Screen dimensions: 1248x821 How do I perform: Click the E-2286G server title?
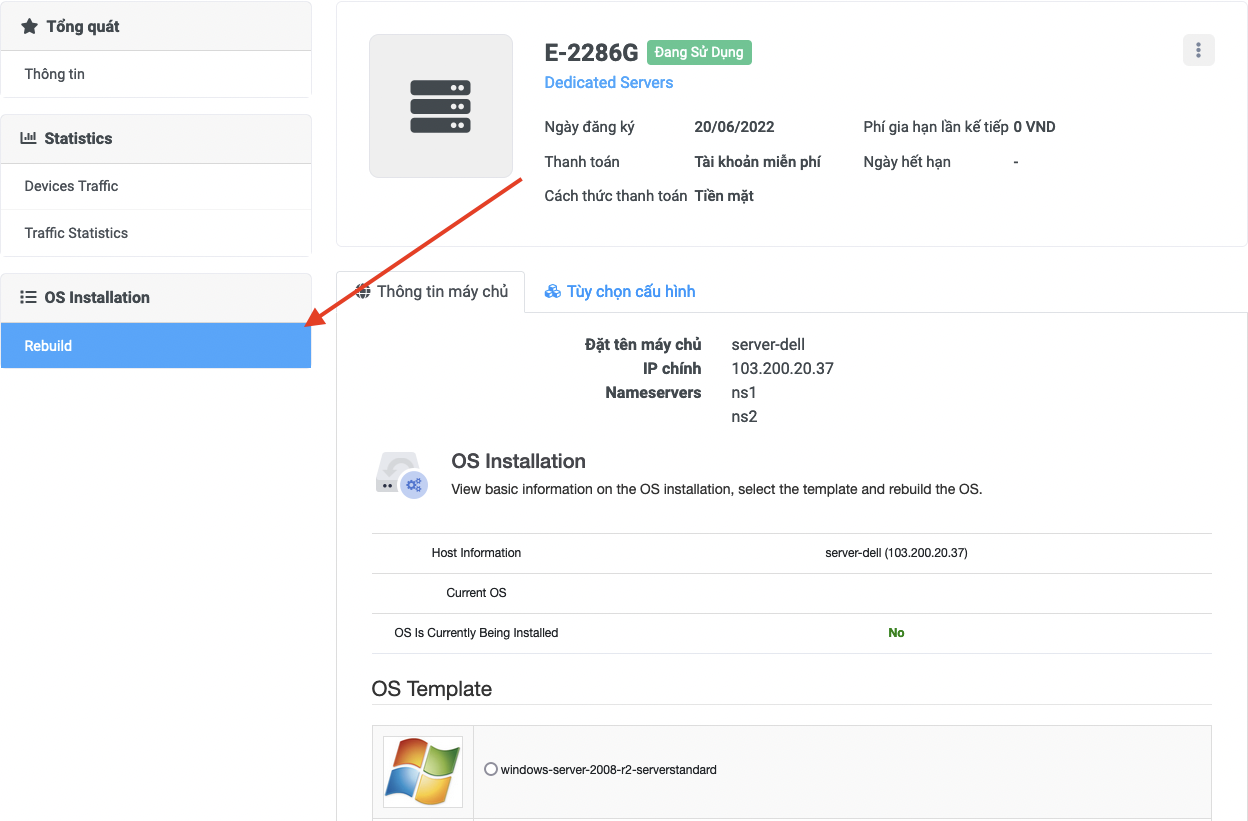coord(591,53)
